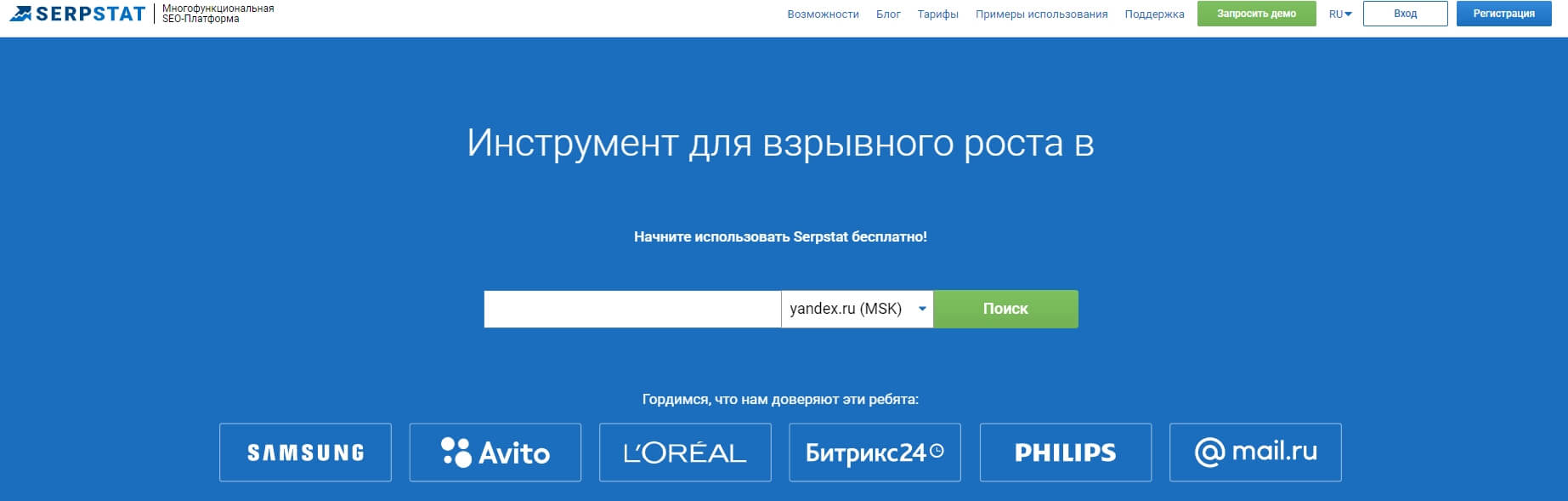Click the Вход button

(x=1405, y=14)
